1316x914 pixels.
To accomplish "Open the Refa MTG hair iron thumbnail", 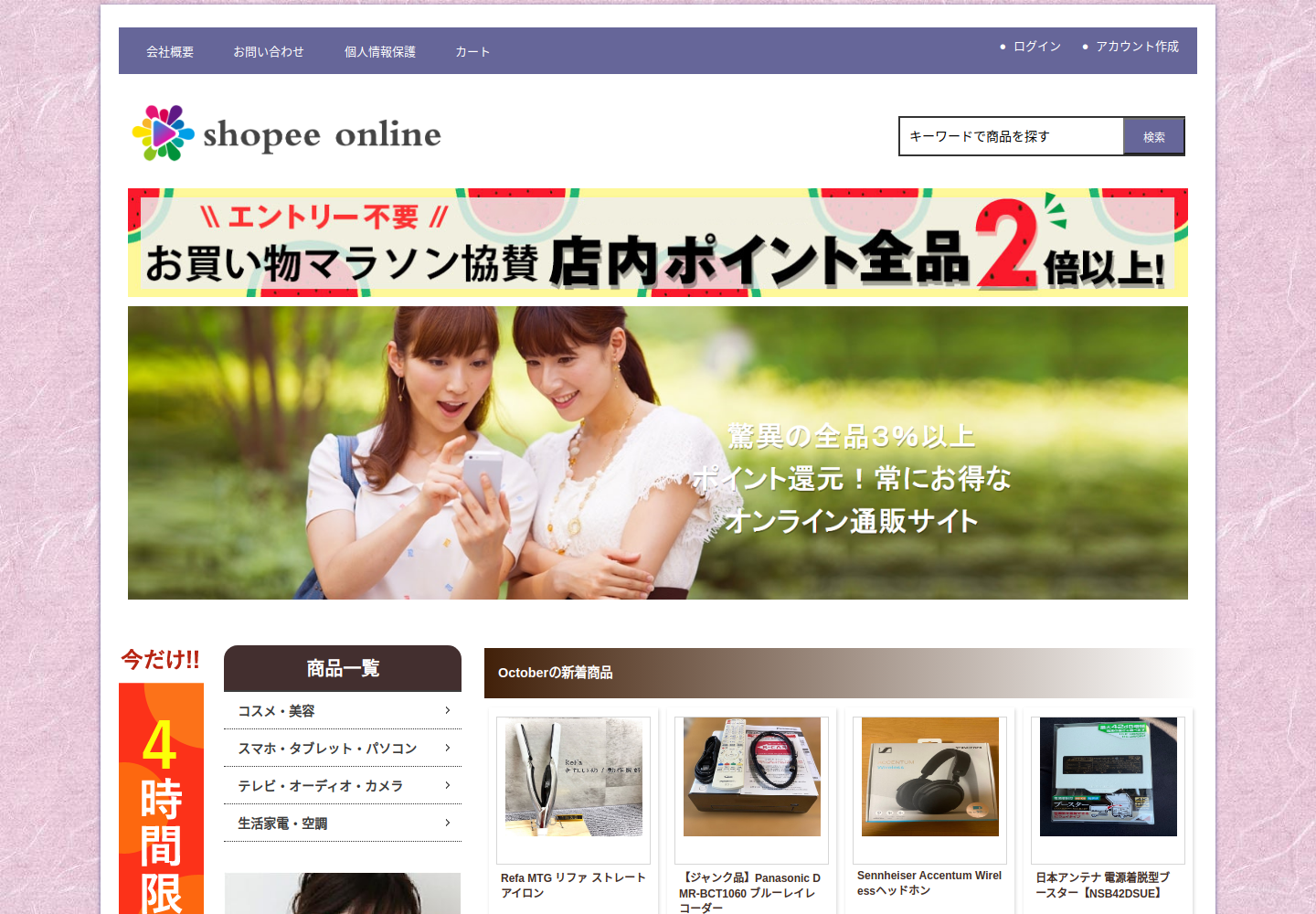I will [x=574, y=777].
